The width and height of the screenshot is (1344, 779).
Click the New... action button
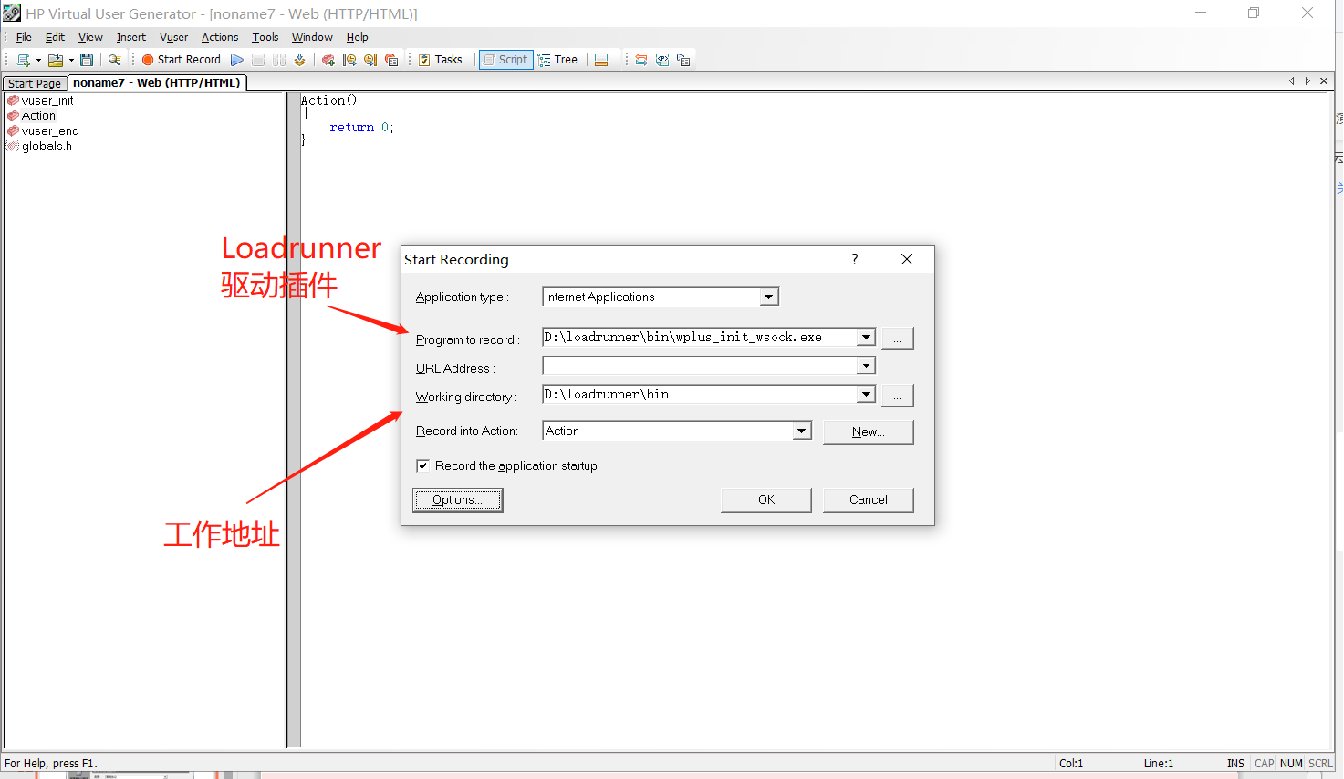click(x=868, y=432)
